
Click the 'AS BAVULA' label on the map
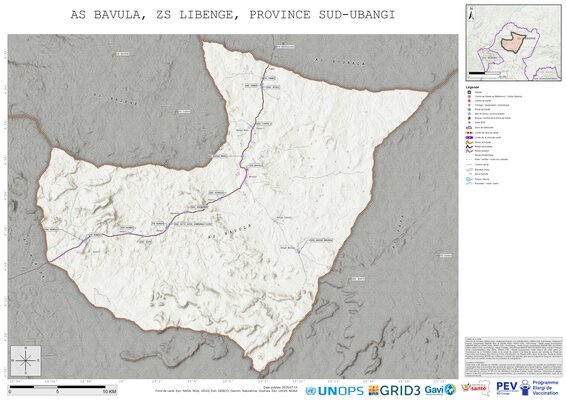coord(230,231)
